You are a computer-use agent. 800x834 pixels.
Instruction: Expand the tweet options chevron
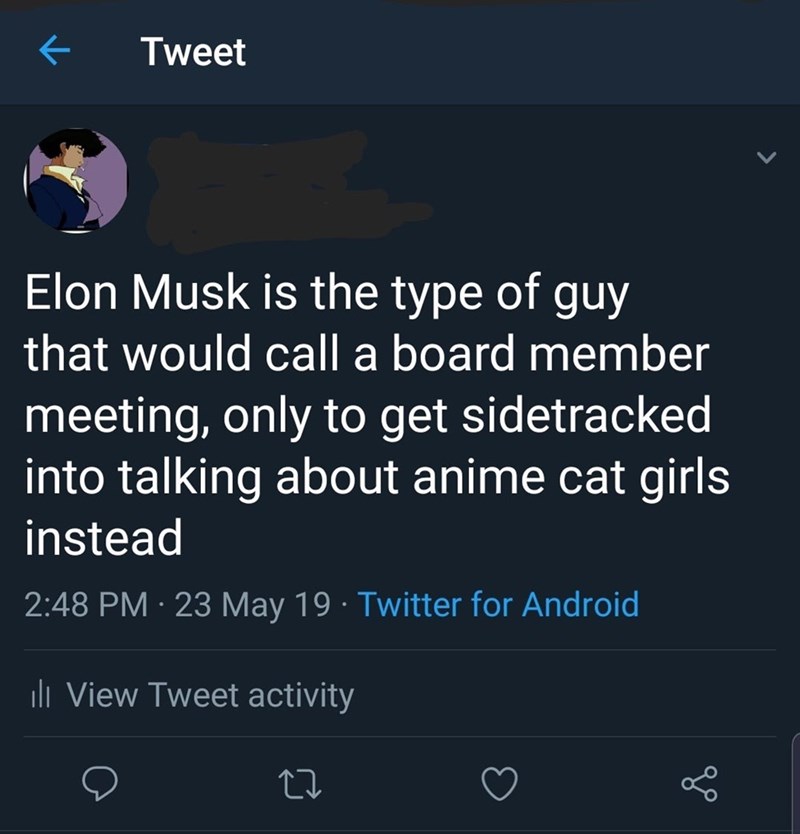[766, 158]
